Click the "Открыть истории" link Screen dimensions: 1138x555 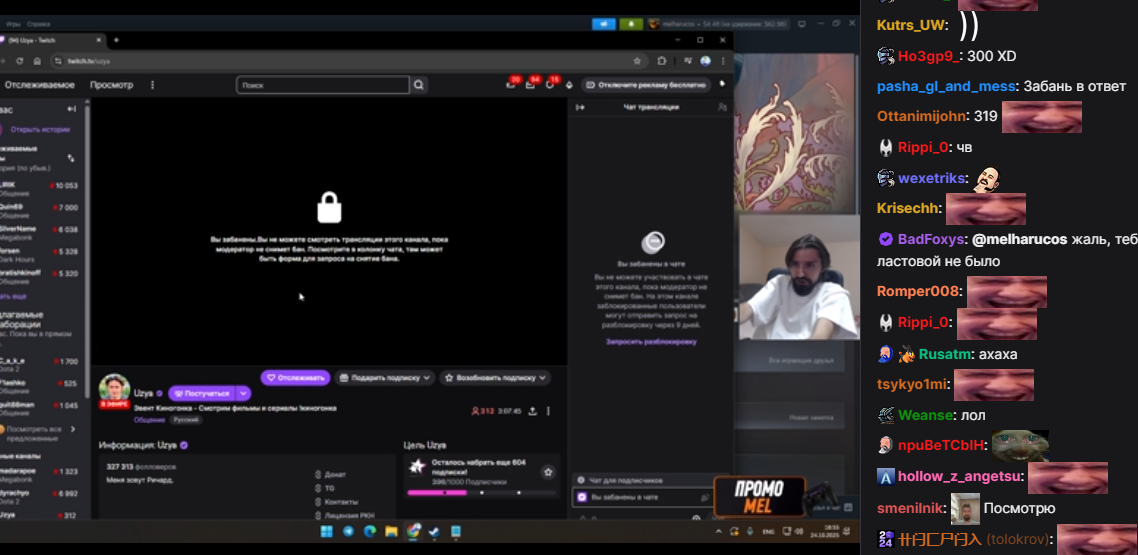pos(40,129)
